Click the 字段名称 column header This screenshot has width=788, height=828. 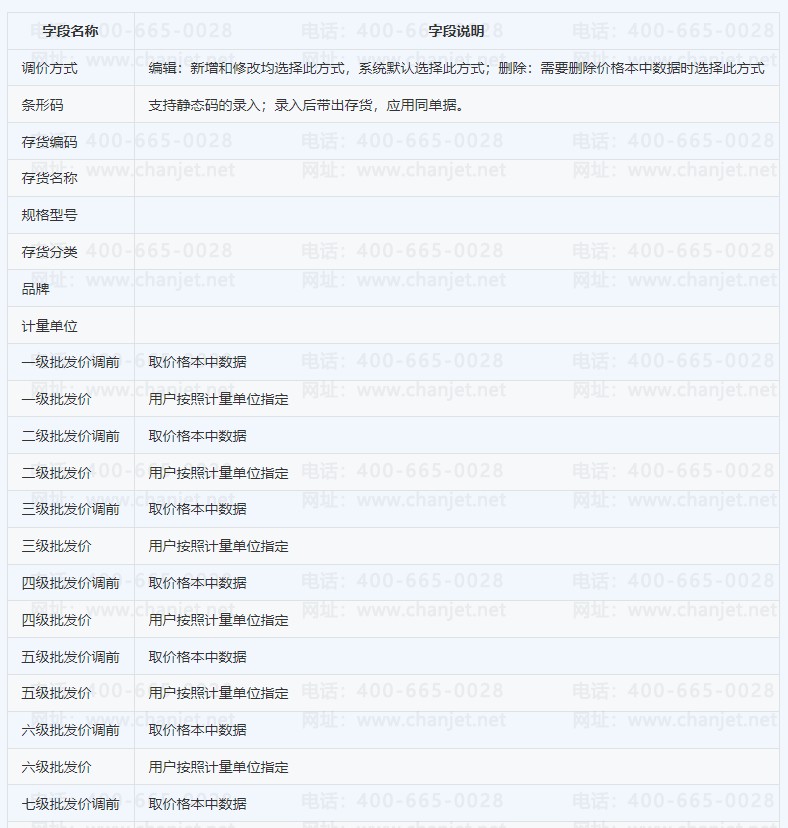70,31
